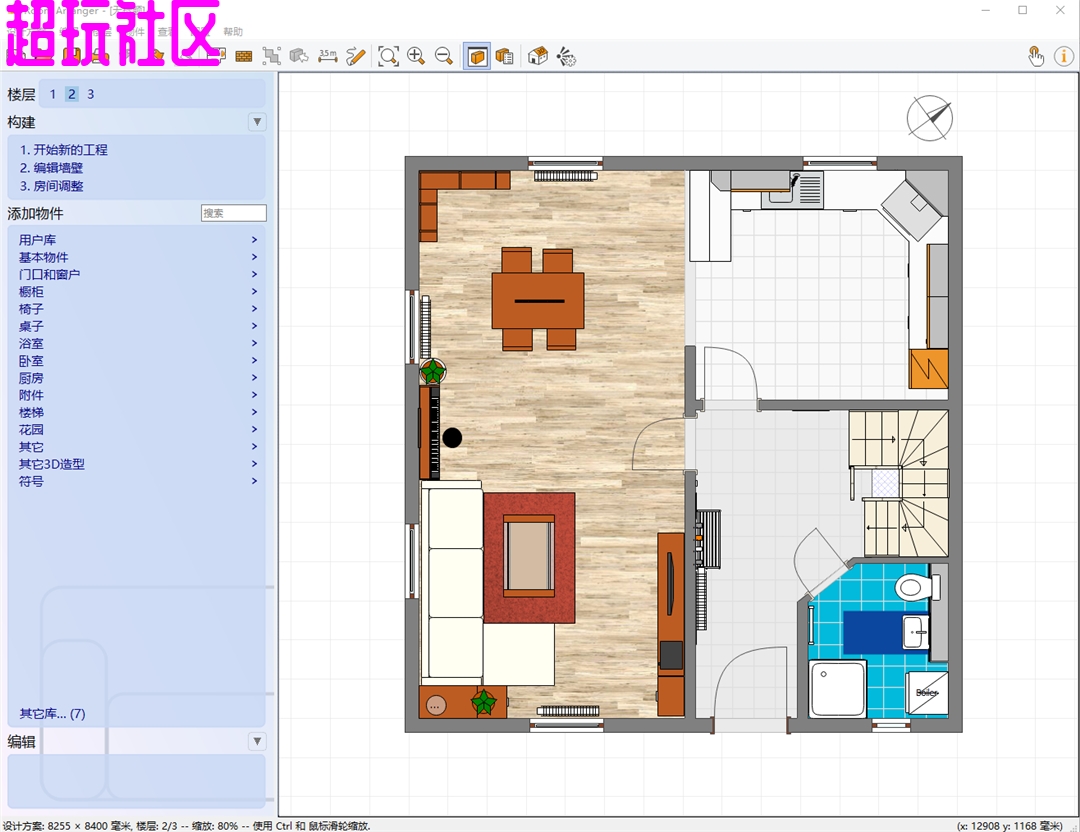Click 1. 开始新的工程 link
The width and height of the screenshot is (1080, 832).
[x=63, y=149]
